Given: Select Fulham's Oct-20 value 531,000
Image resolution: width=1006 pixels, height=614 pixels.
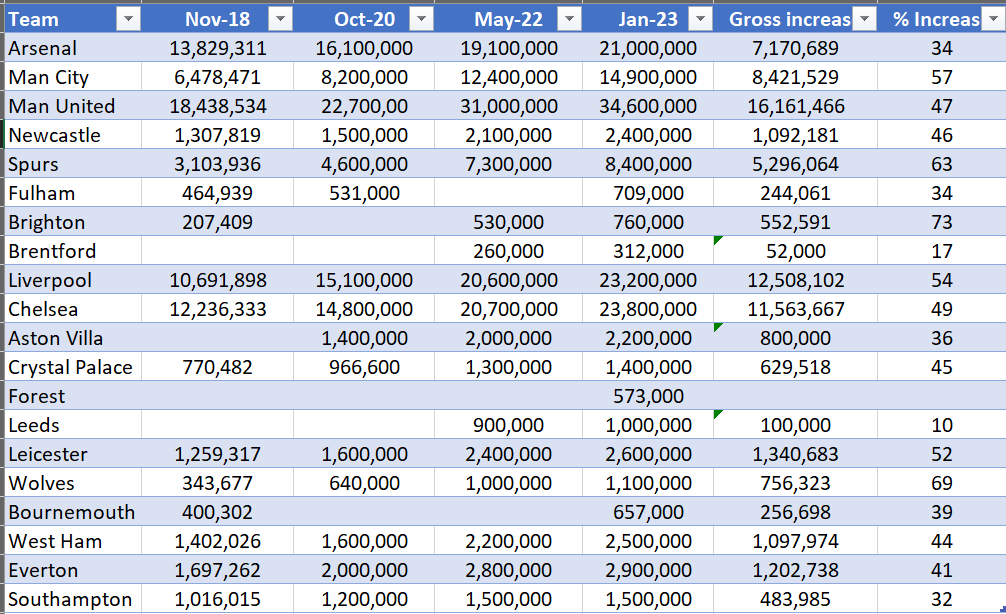Looking at the screenshot, I should pos(364,192).
